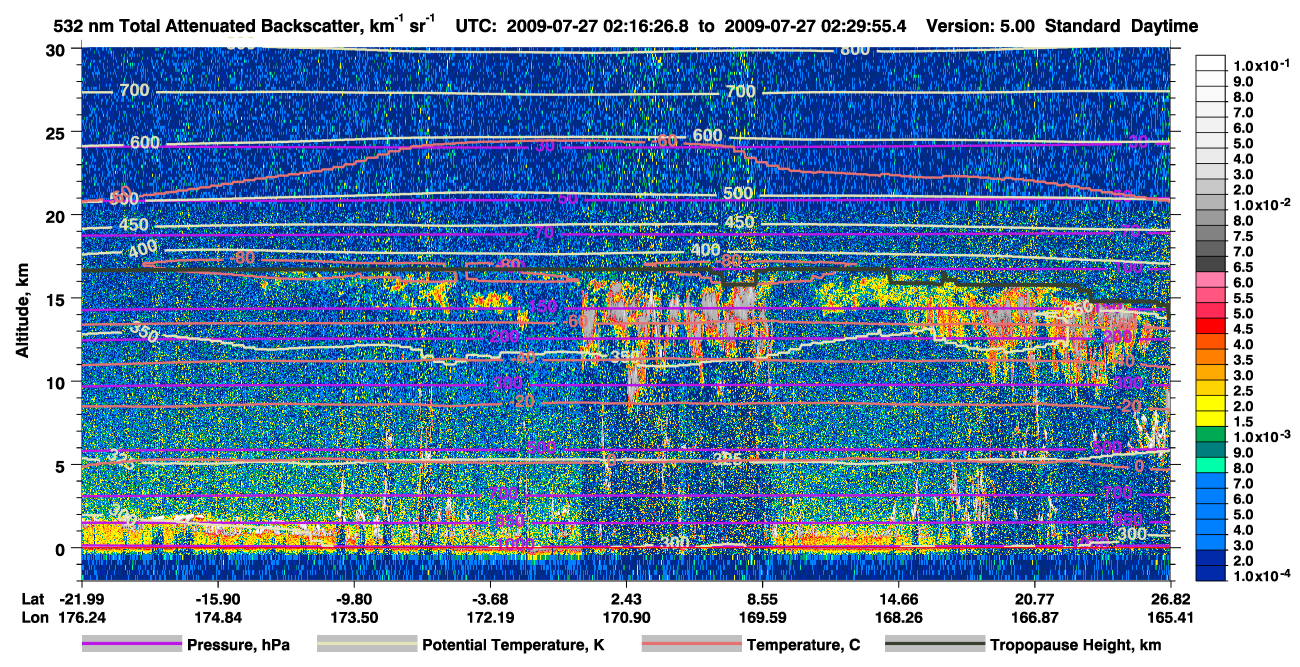Click the altitude axis tick label 0
This screenshot has height=667, width=1300.
coord(63,548)
